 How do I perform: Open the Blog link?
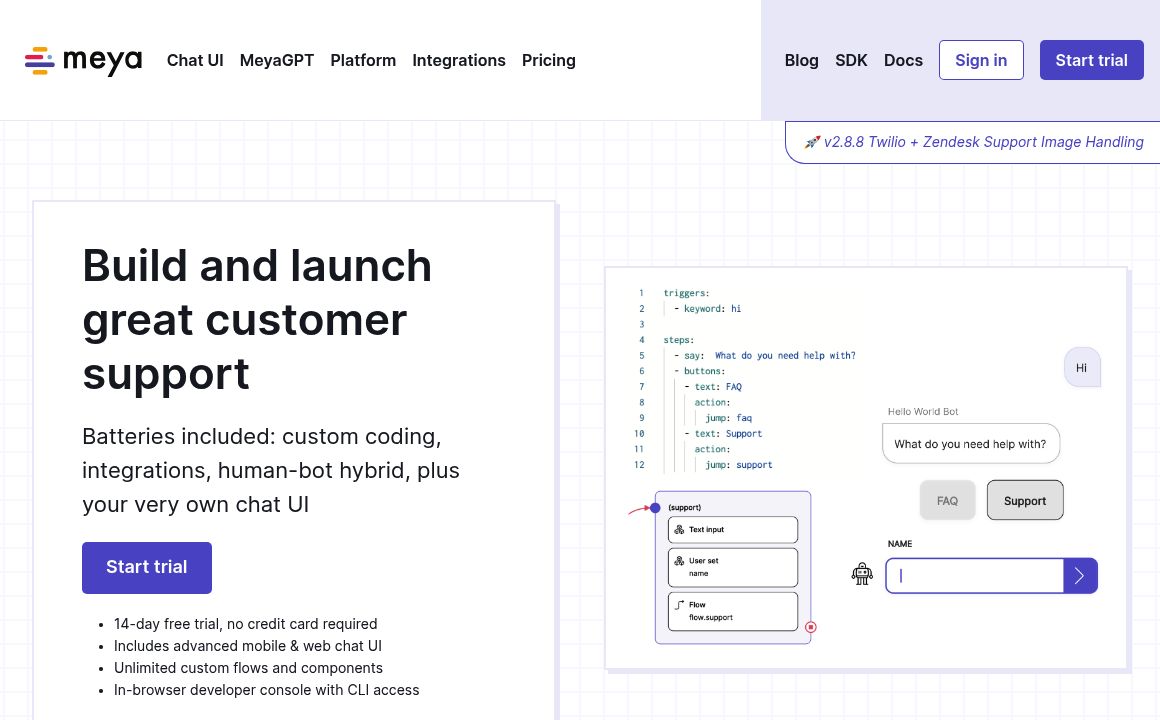801,60
